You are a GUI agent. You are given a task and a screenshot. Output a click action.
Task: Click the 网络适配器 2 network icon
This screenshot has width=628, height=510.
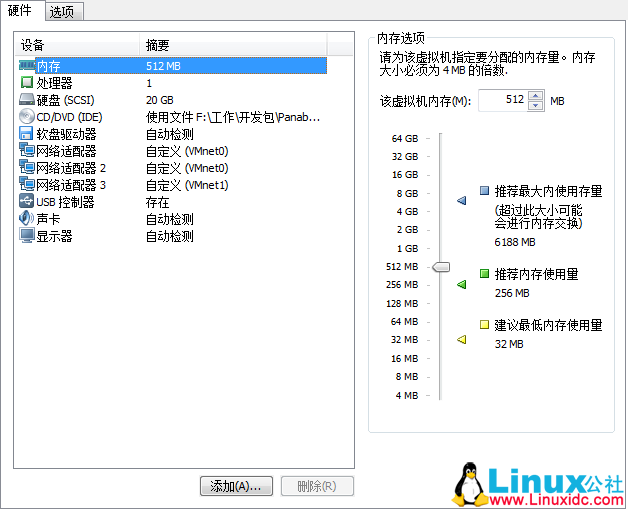[x=27, y=168]
